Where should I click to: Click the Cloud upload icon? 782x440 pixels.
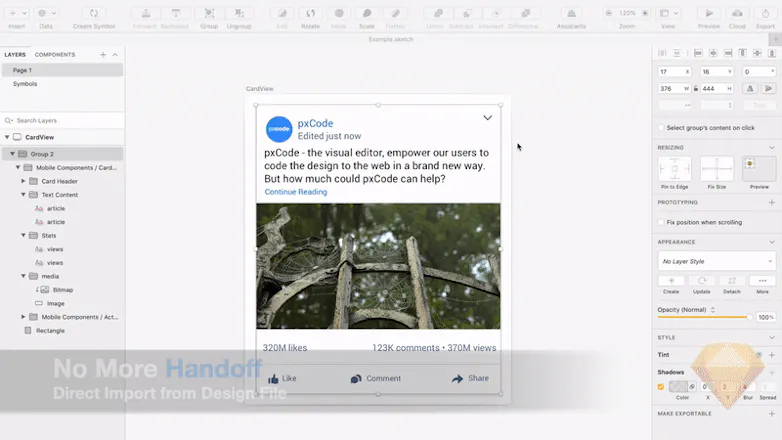737,13
